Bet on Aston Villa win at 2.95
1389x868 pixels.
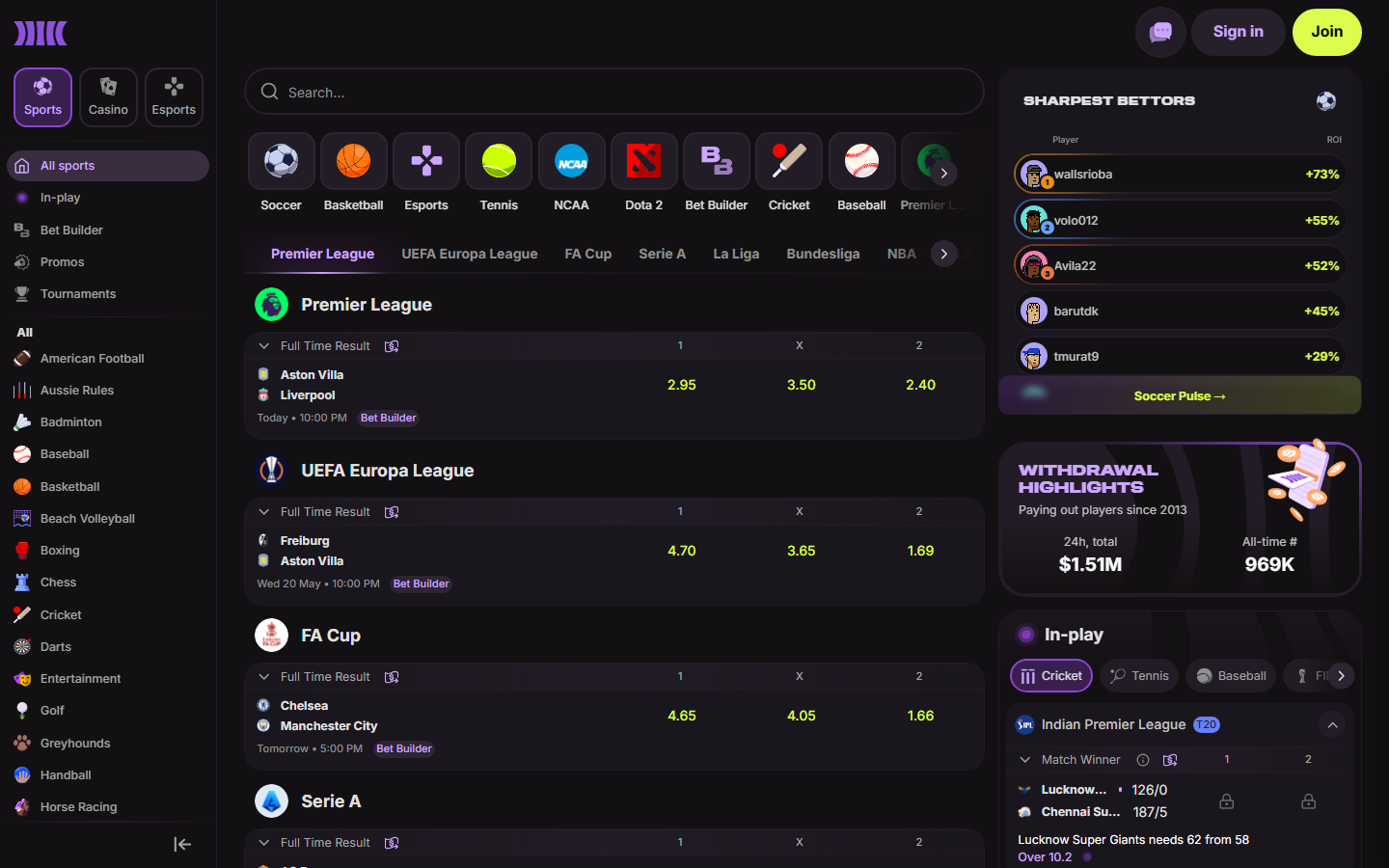(x=682, y=385)
